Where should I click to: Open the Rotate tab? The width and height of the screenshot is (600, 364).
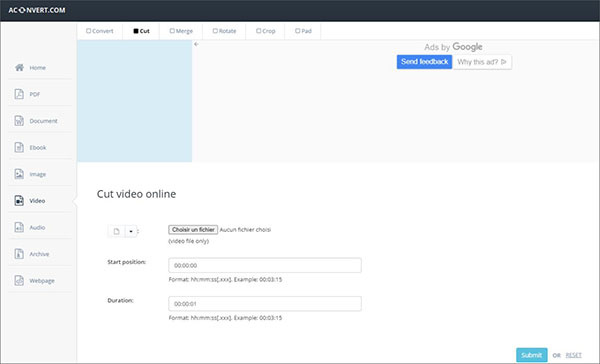pyautogui.click(x=225, y=31)
